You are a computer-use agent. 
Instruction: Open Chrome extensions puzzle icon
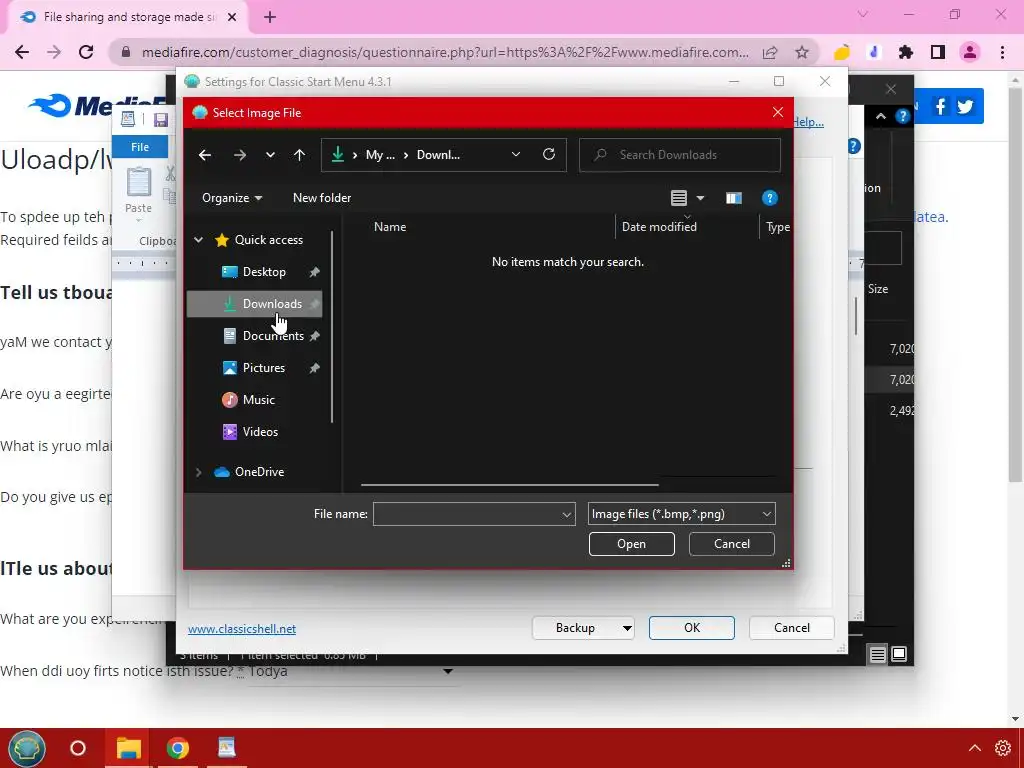(906, 52)
